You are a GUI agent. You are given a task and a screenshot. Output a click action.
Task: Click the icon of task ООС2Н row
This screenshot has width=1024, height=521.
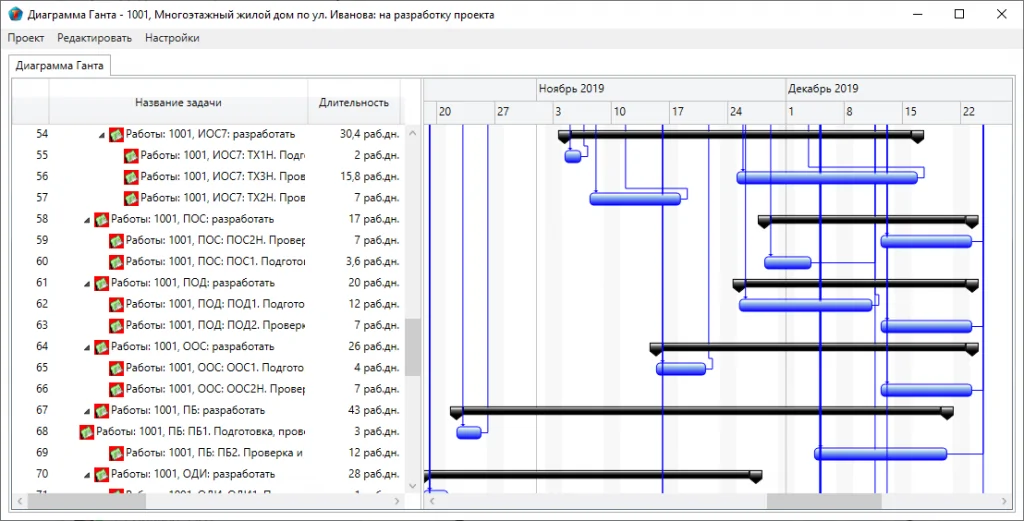click(x=116, y=389)
